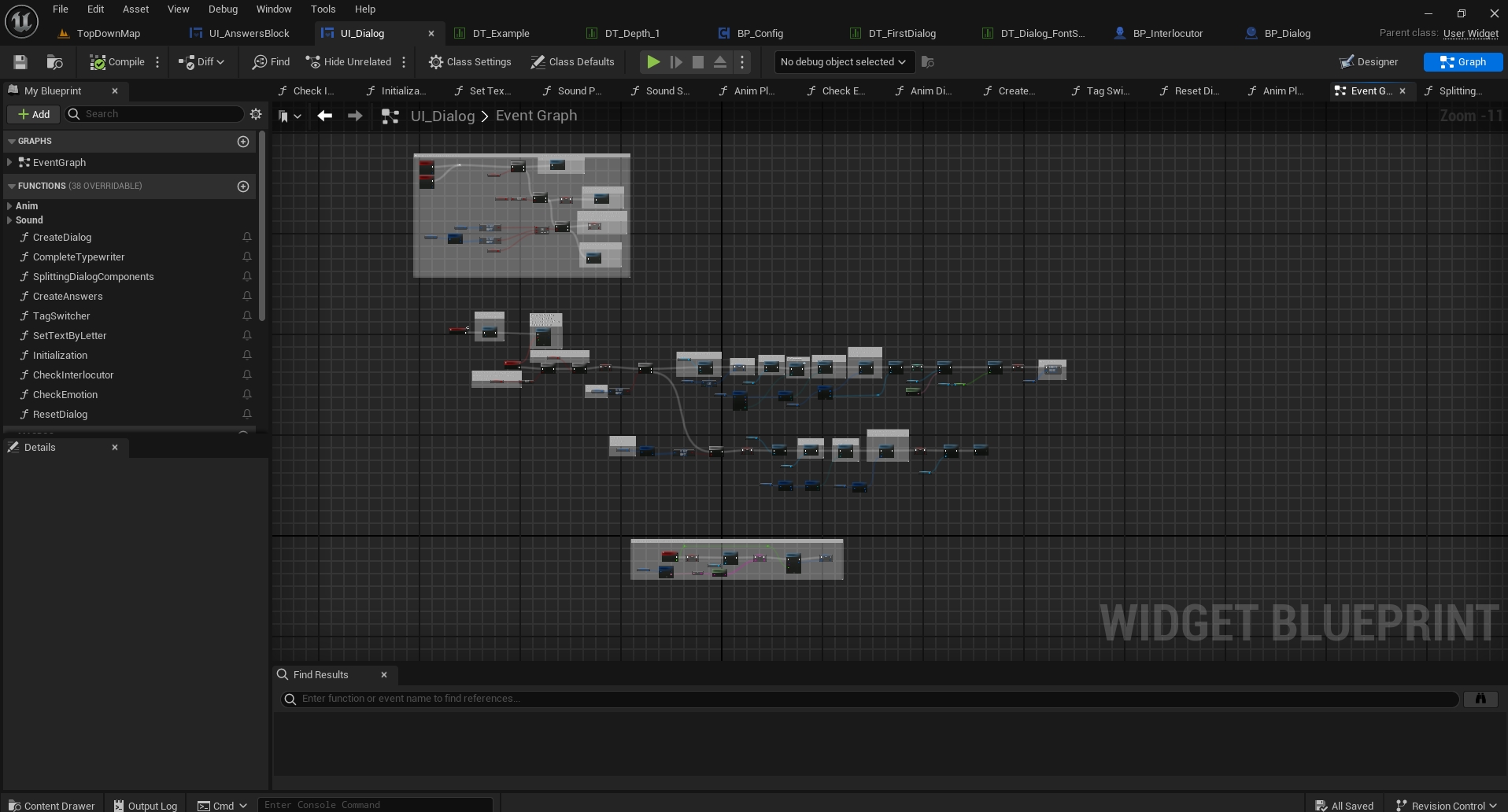The image size is (1508, 812).
Task: Click the find-in-all-blueprints binoculars icon
Action: pos(1480,699)
